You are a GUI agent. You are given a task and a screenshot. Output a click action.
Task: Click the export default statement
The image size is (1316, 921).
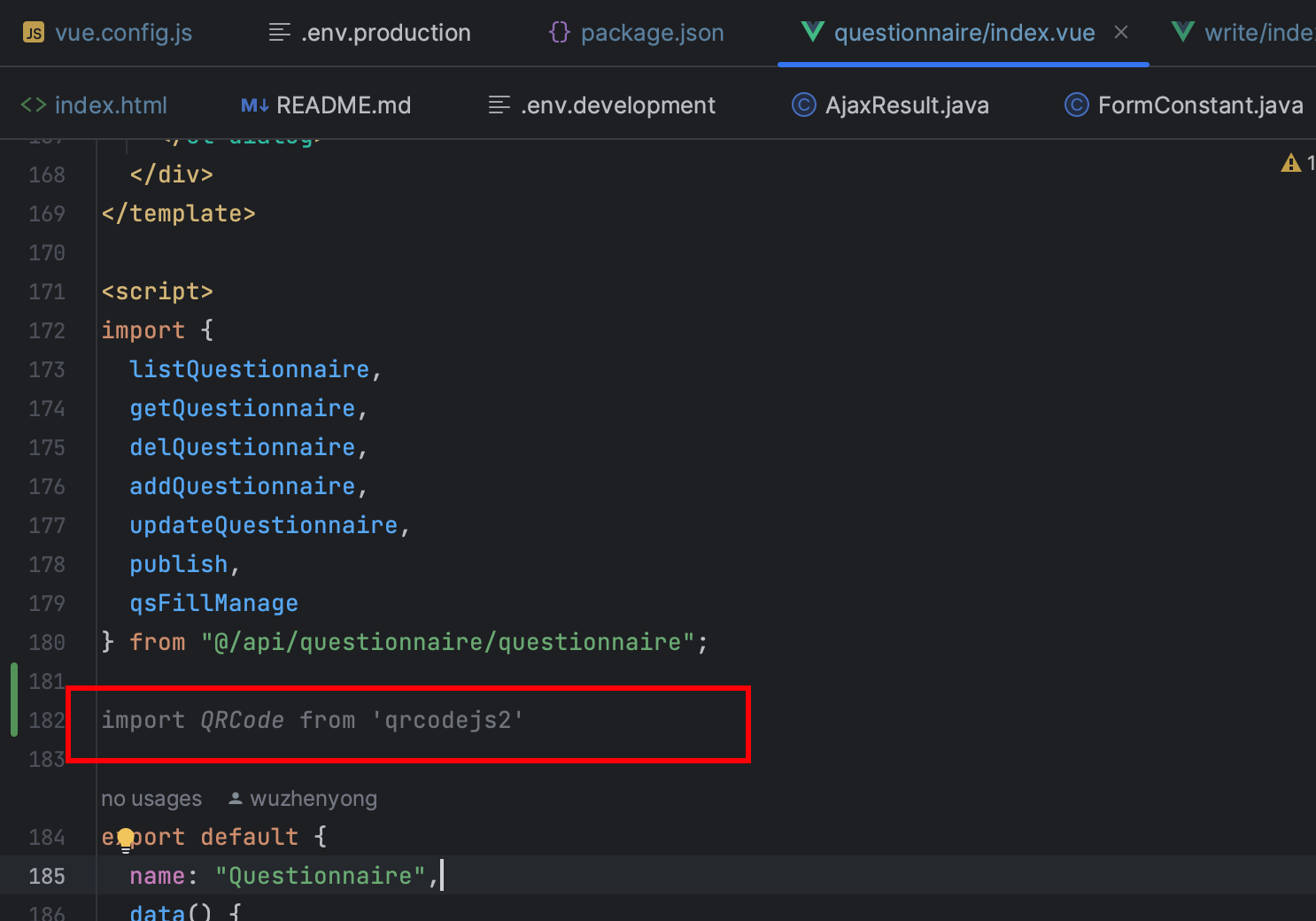199,837
